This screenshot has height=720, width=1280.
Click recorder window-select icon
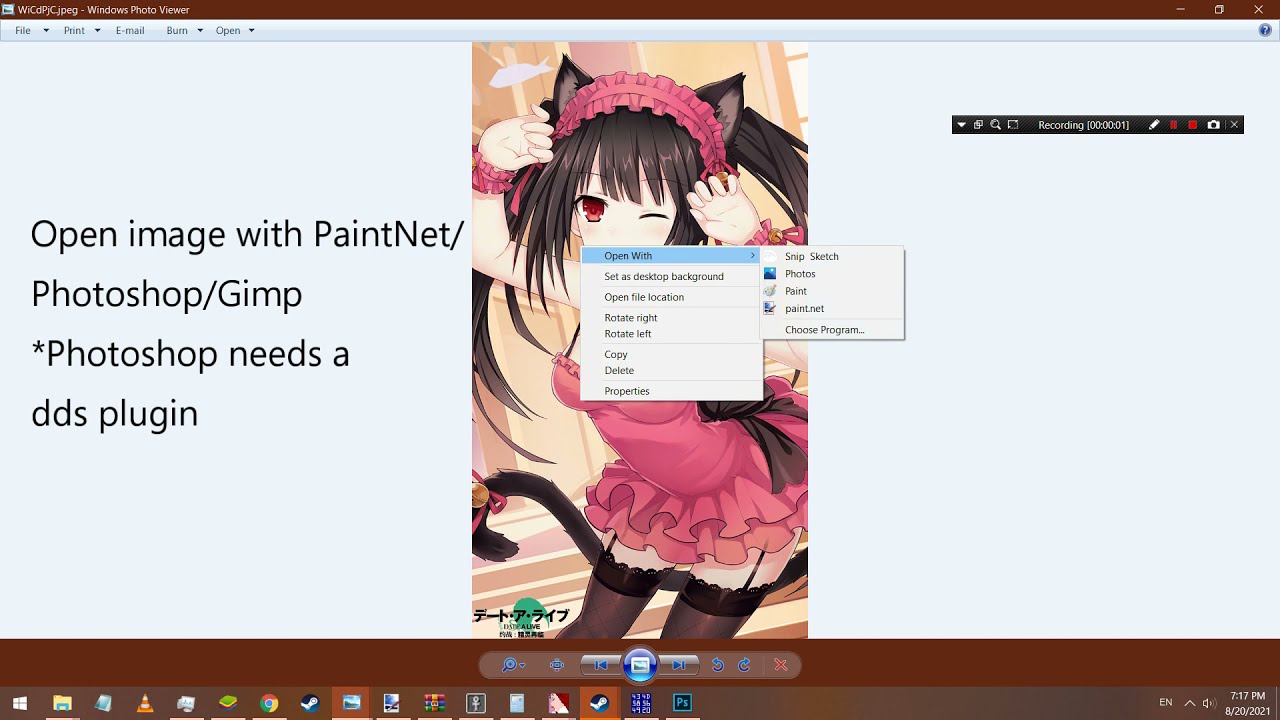[978, 125]
